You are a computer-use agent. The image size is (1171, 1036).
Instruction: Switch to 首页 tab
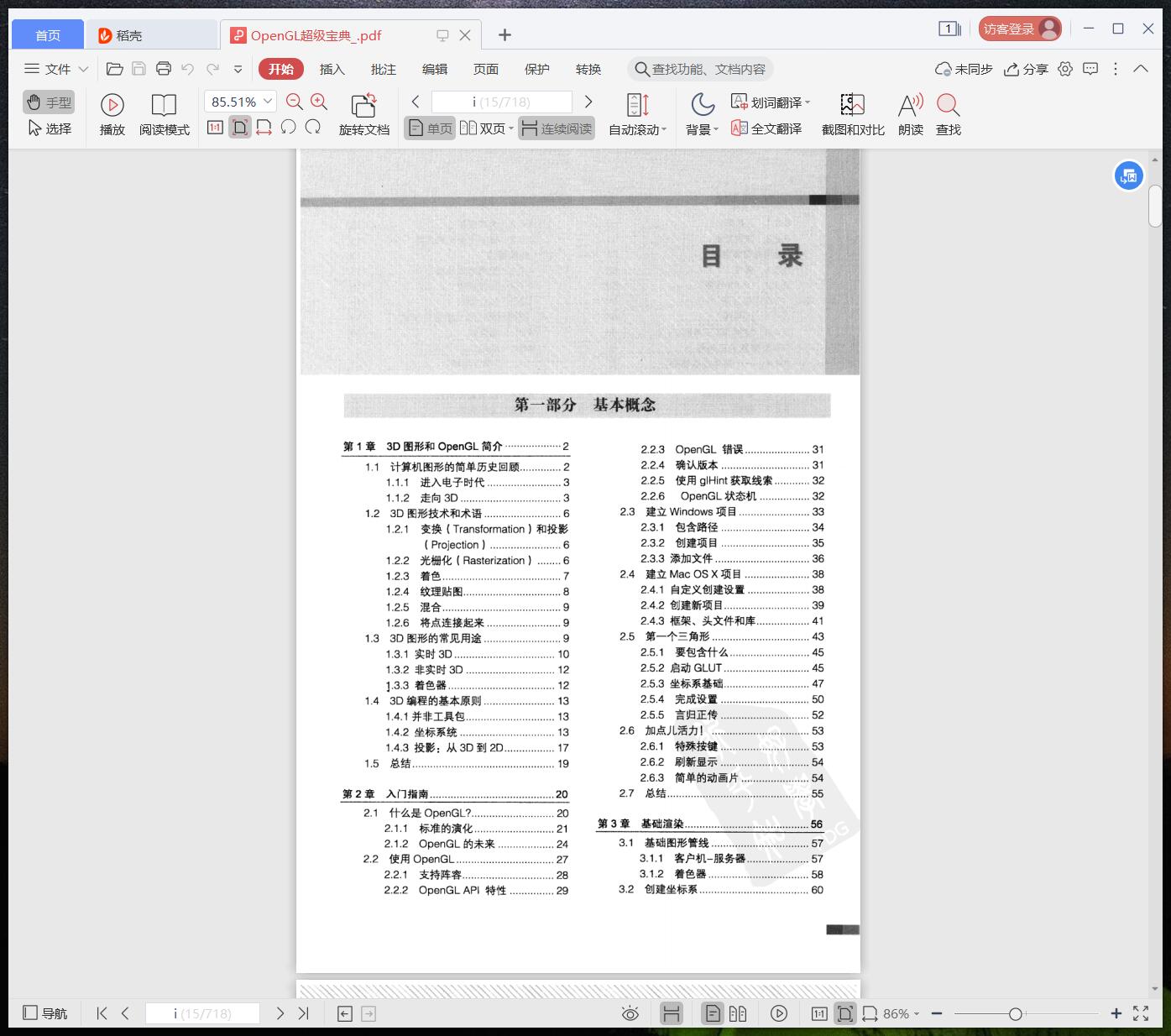[48, 34]
